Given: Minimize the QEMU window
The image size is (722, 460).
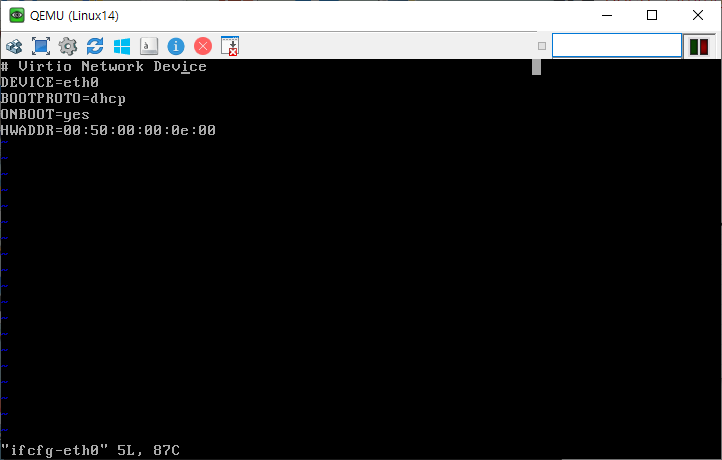Looking at the screenshot, I should pos(607,15).
